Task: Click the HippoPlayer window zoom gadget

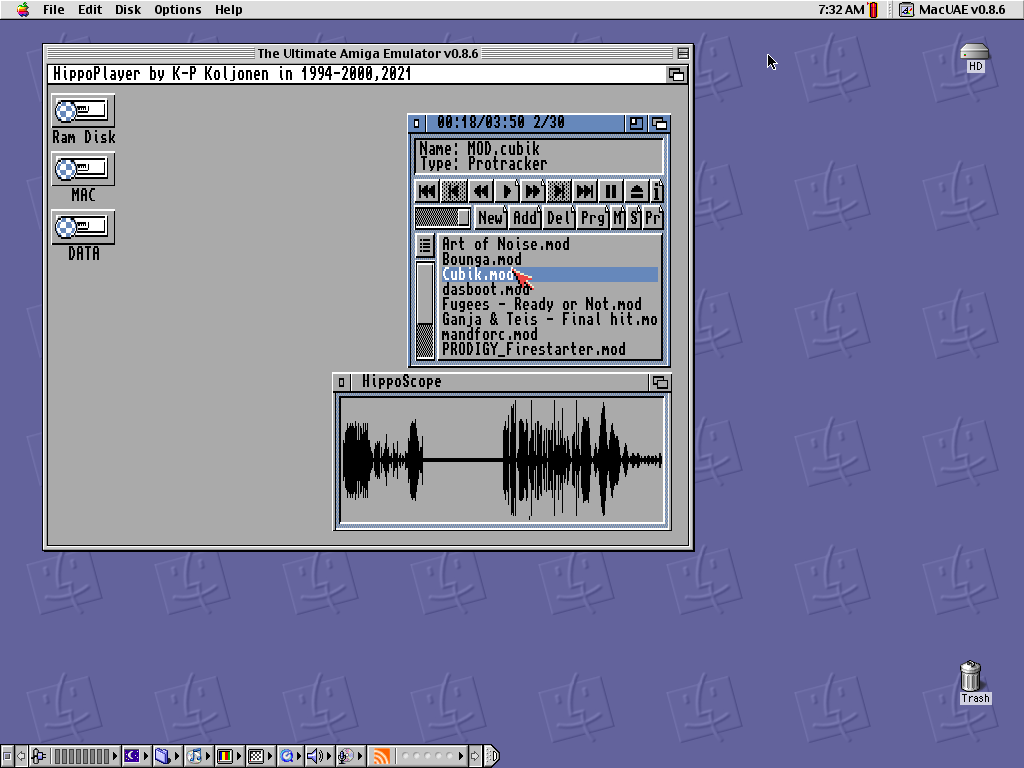Action: tap(636, 123)
